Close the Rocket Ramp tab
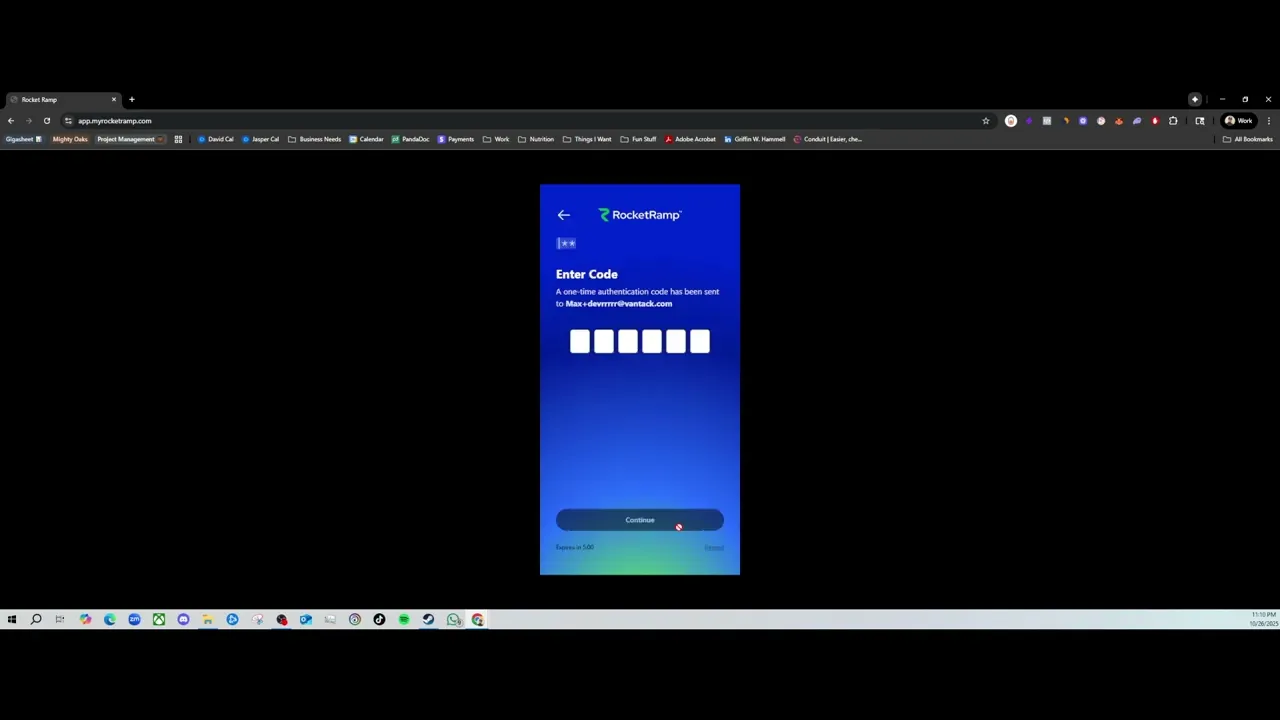The width and height of the screenshot is (1280, 720). coord(114,100)
